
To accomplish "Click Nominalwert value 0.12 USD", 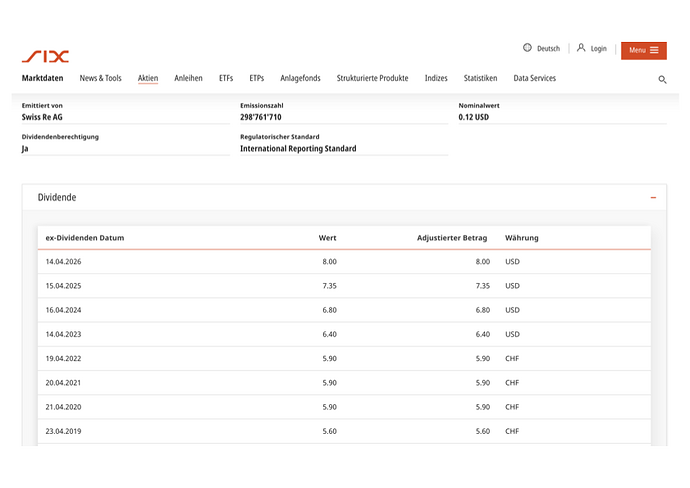I will pos(473,117).
